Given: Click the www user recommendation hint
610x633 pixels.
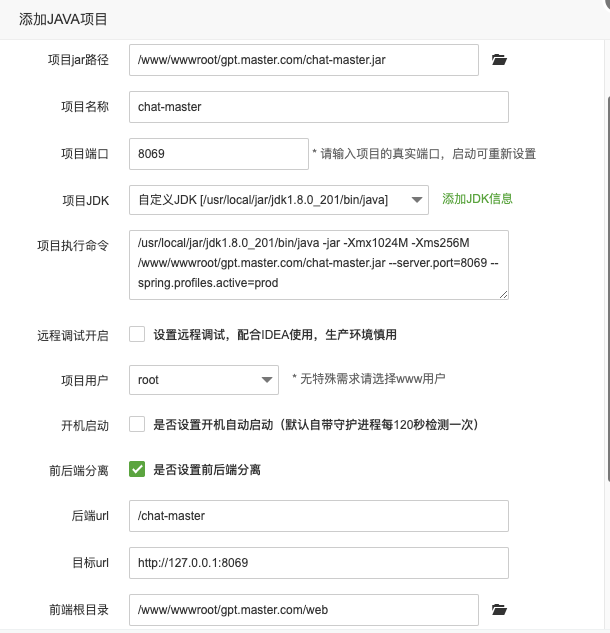Looking at the screenshot, I should click(369, 379).
